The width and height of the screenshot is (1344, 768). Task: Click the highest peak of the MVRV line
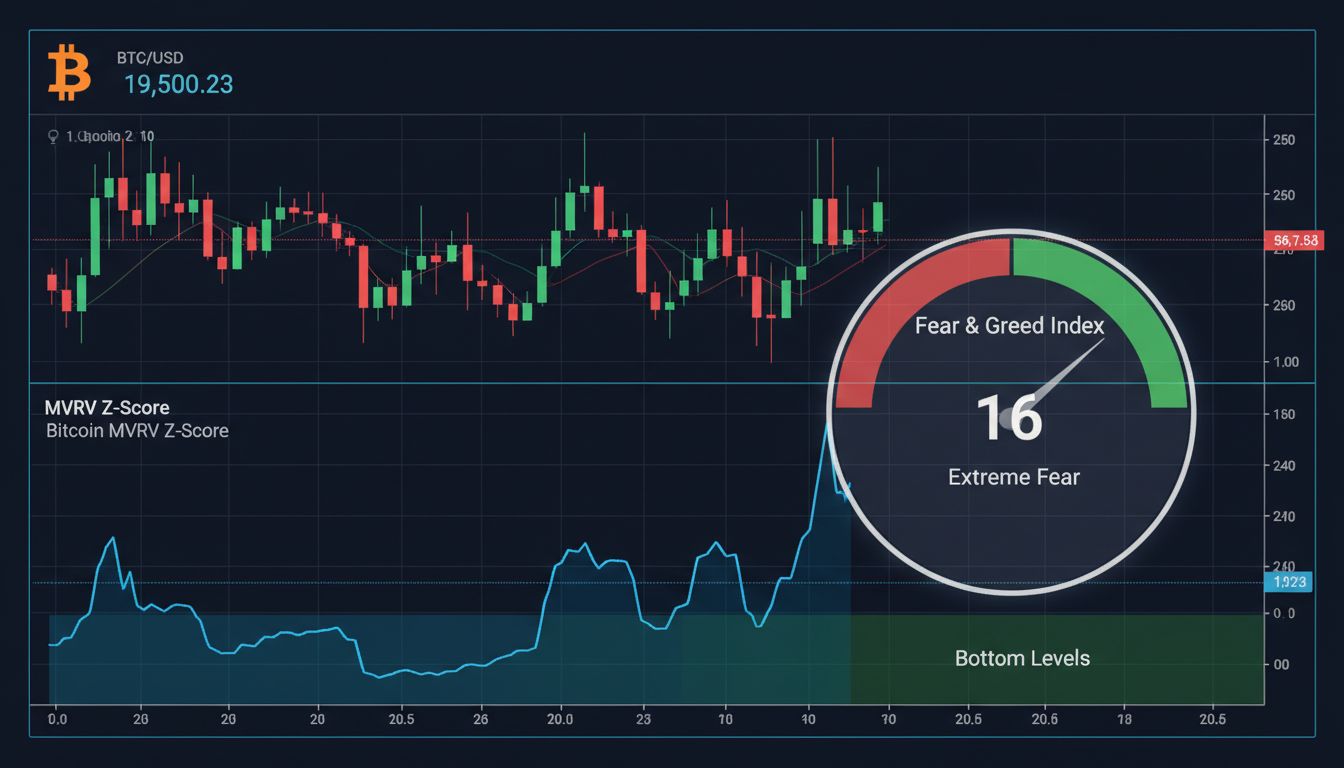[828, 424]
